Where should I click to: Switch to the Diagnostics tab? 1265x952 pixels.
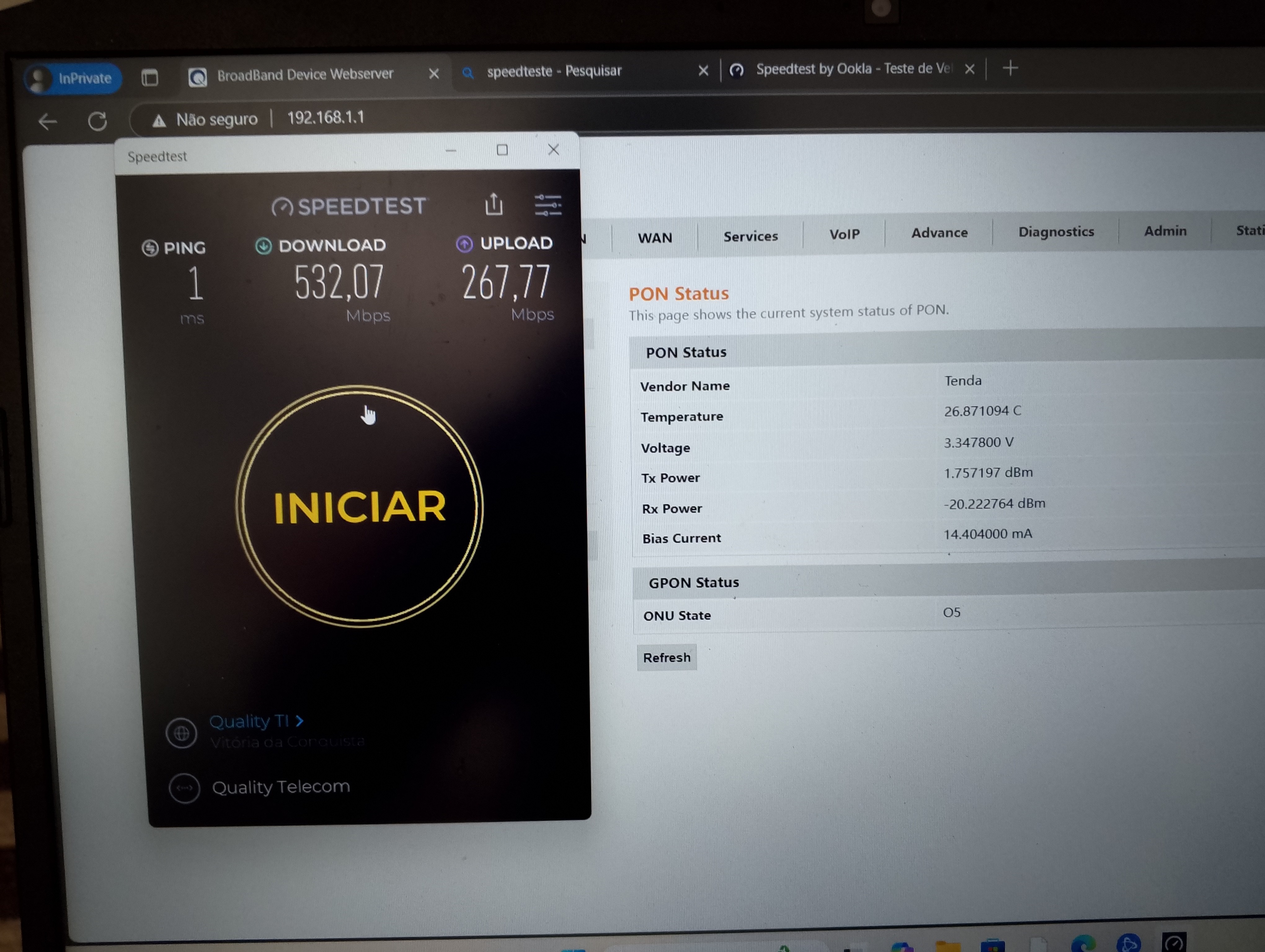click(1056, 231)
